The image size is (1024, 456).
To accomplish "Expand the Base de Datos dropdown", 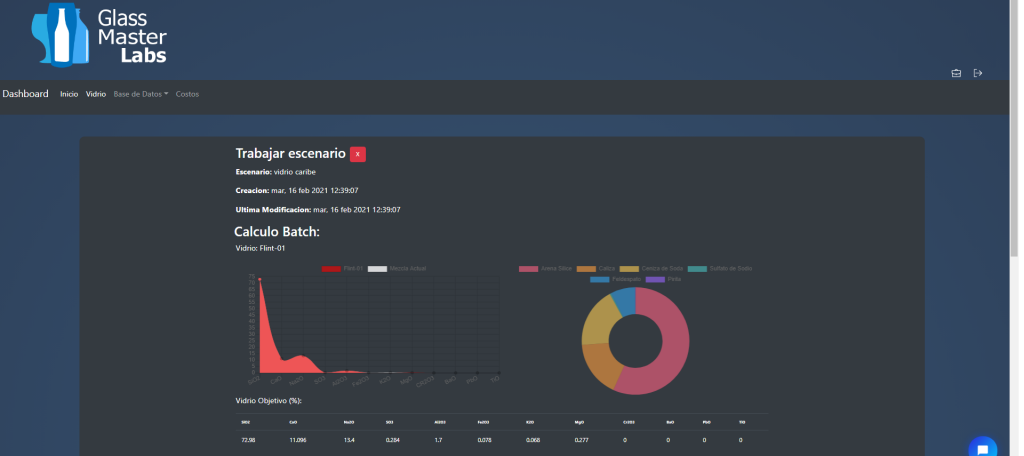I will tap(140, 94).
